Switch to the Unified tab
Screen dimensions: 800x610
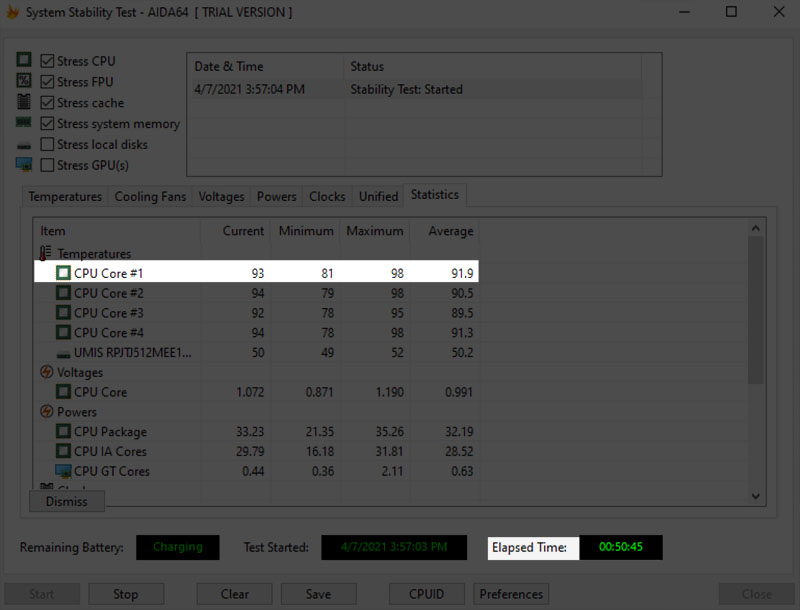[378, 196]
